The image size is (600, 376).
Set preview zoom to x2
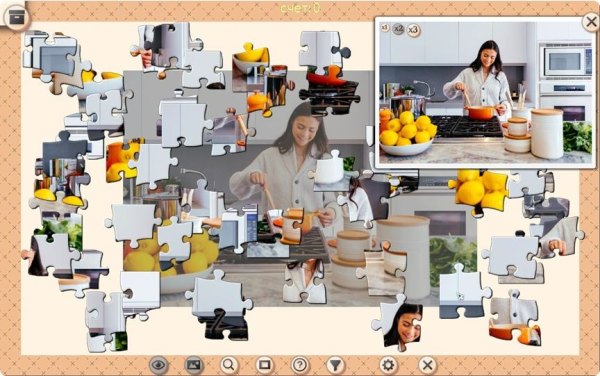pyautogui.click(x=398, y=29)
